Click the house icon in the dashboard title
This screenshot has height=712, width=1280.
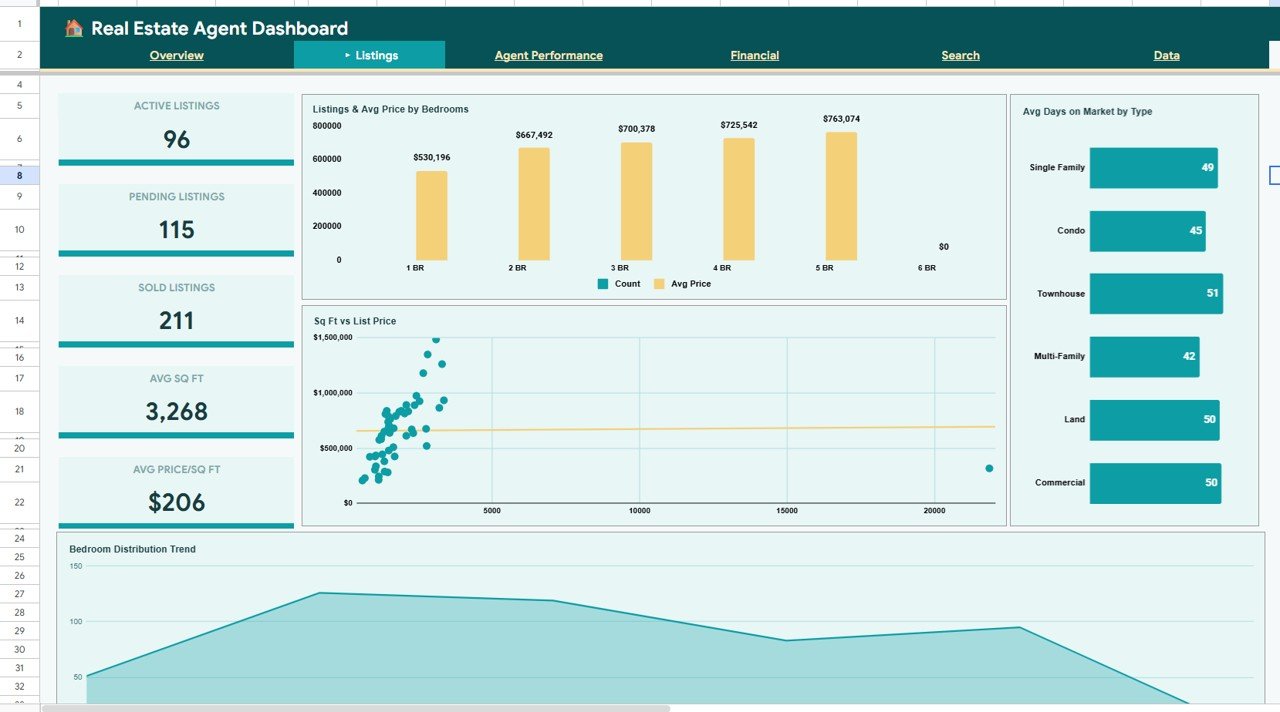pyautogui.click(x=71, y=27)
